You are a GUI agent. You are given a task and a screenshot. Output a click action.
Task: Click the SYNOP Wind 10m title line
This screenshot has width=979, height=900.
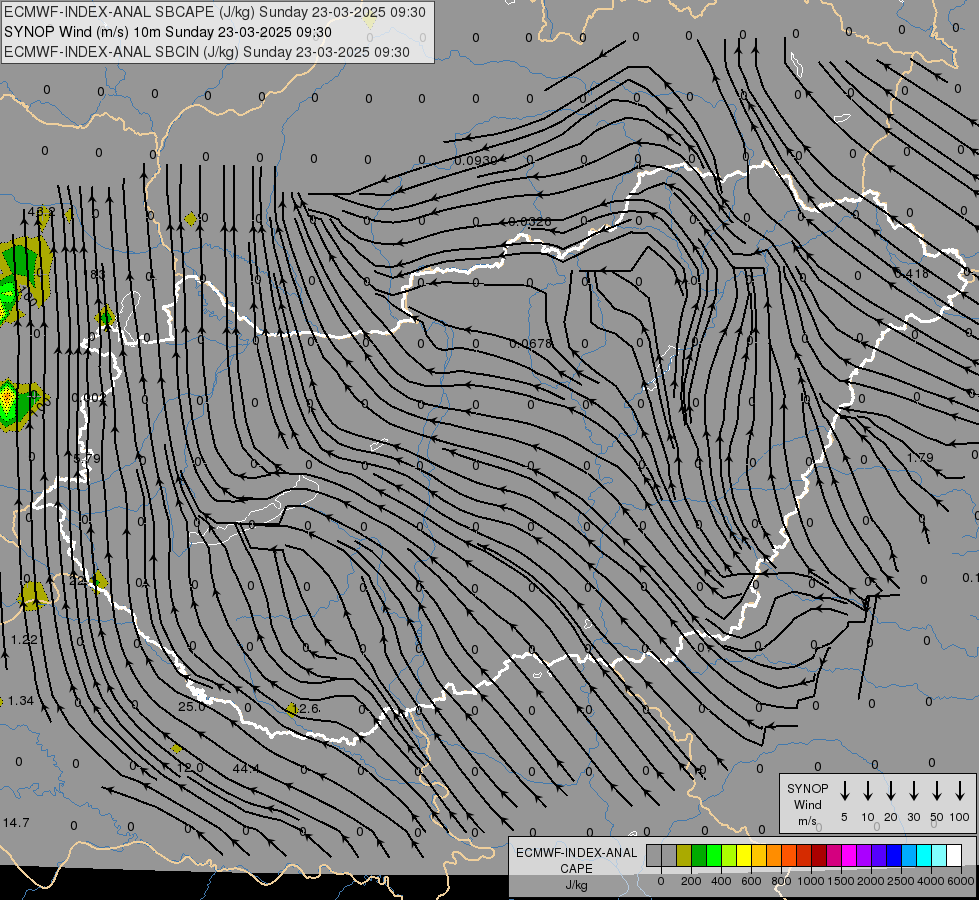point(167,32)
